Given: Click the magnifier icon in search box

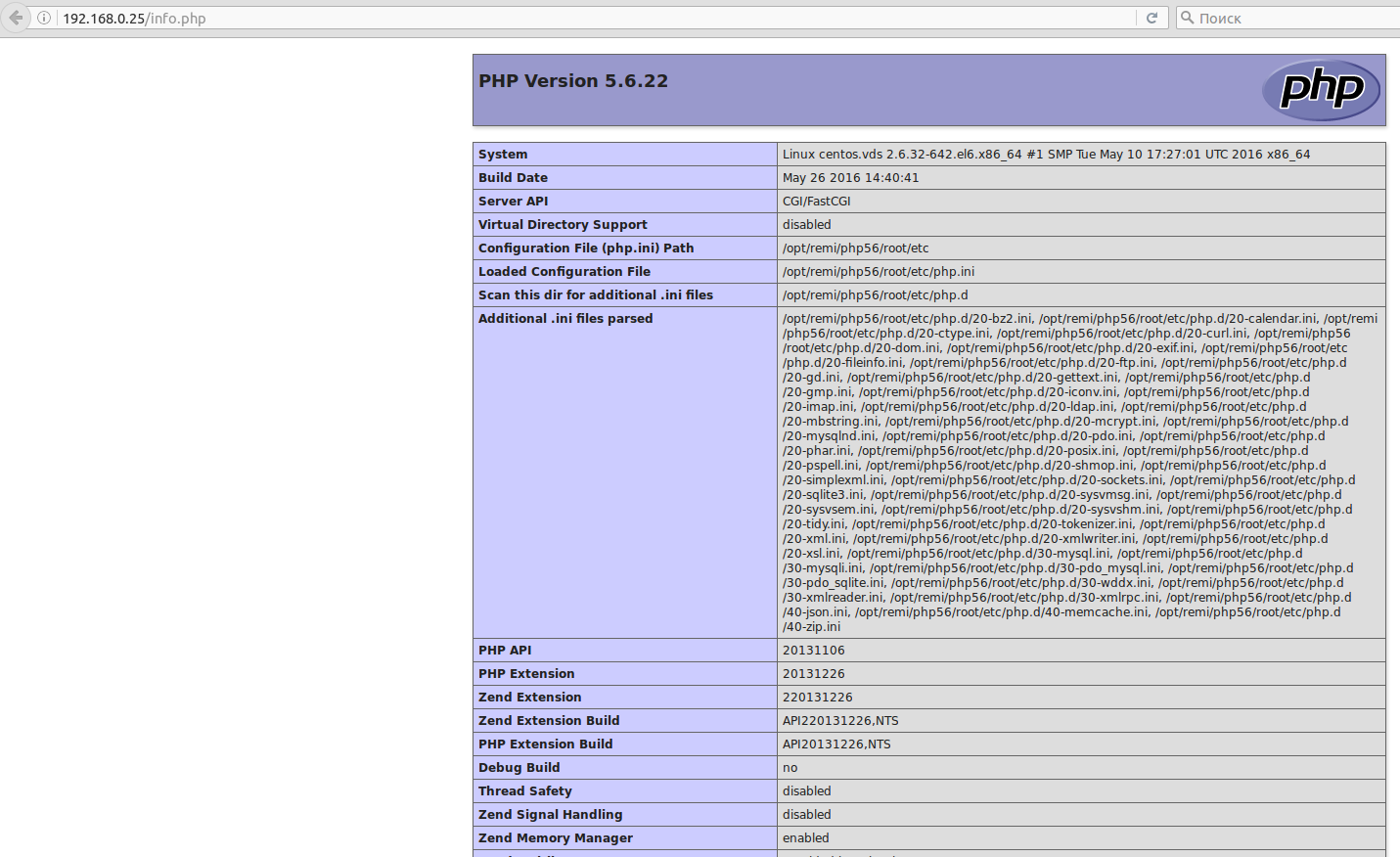Looking at the screenshot, I should (x=1187, y=18).
